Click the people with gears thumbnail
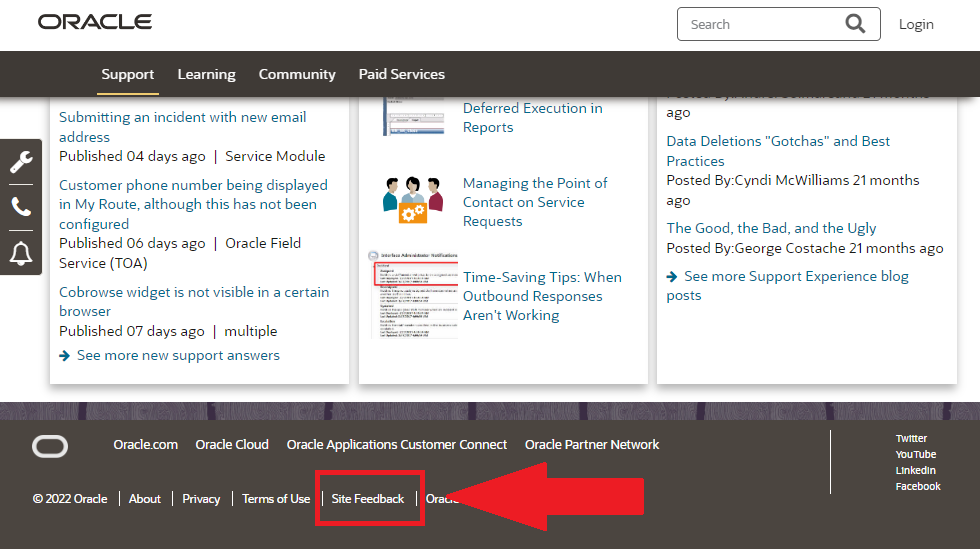Screen dimensions: 980x549 pyautogui.click(x=413, y=200)
